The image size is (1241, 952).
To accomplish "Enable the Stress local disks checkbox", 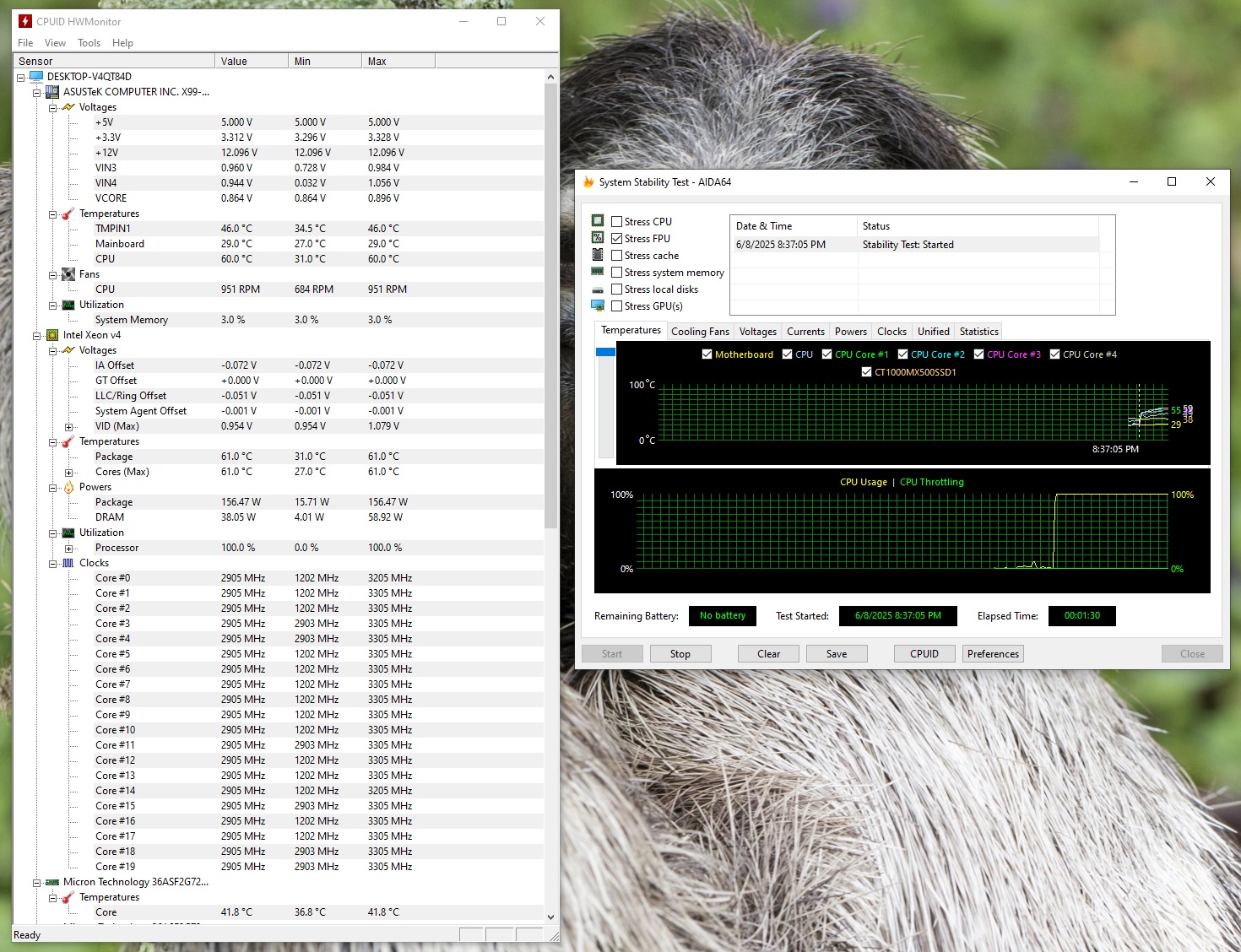I will pyautogui.click(x=617, y=289).
